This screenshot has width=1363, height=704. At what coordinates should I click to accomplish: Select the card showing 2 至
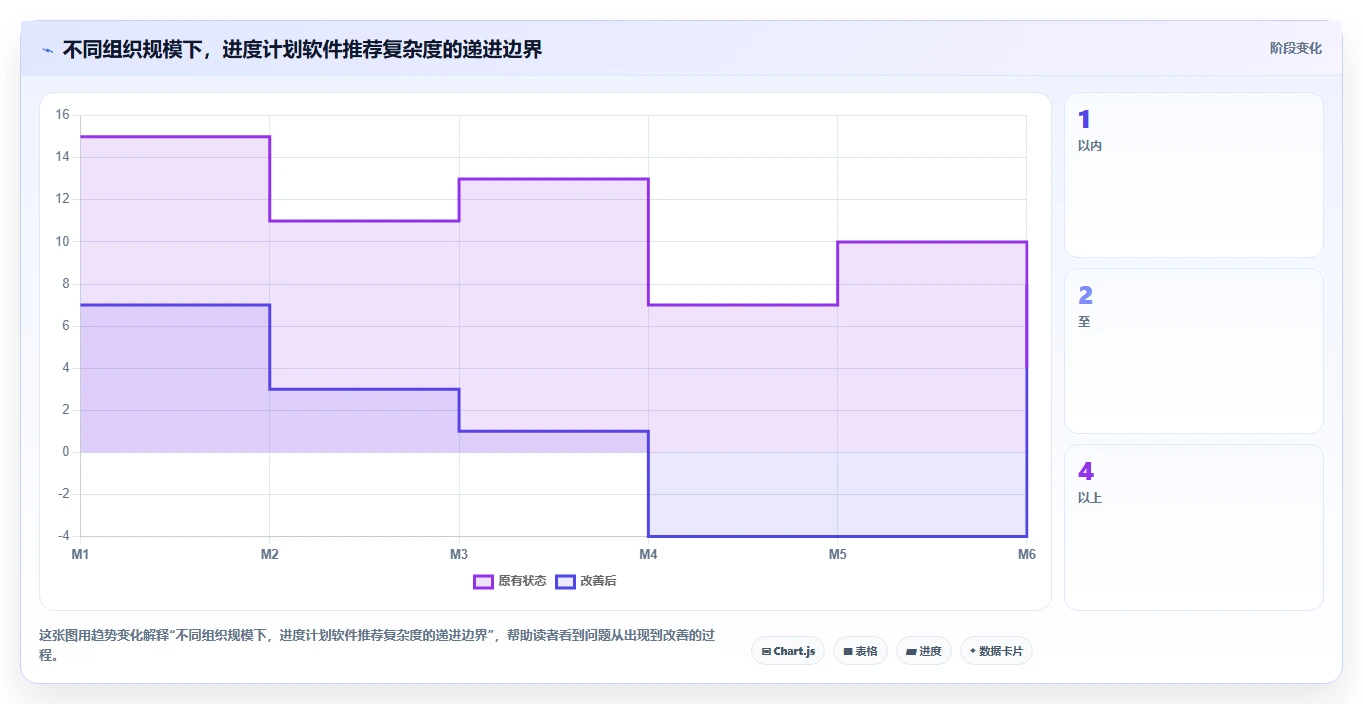click(1194, 351)
